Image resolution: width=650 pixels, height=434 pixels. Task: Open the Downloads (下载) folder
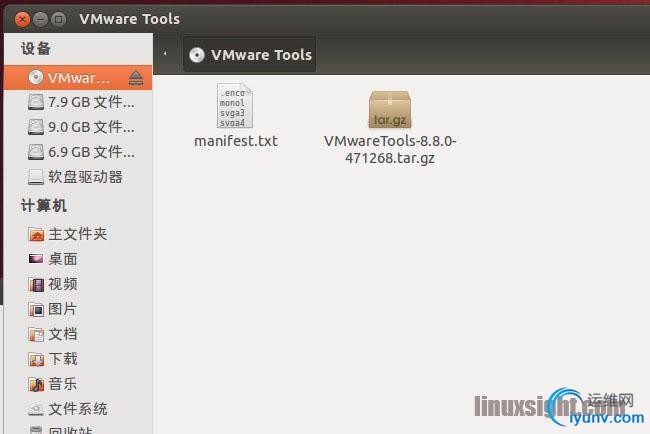78,359
